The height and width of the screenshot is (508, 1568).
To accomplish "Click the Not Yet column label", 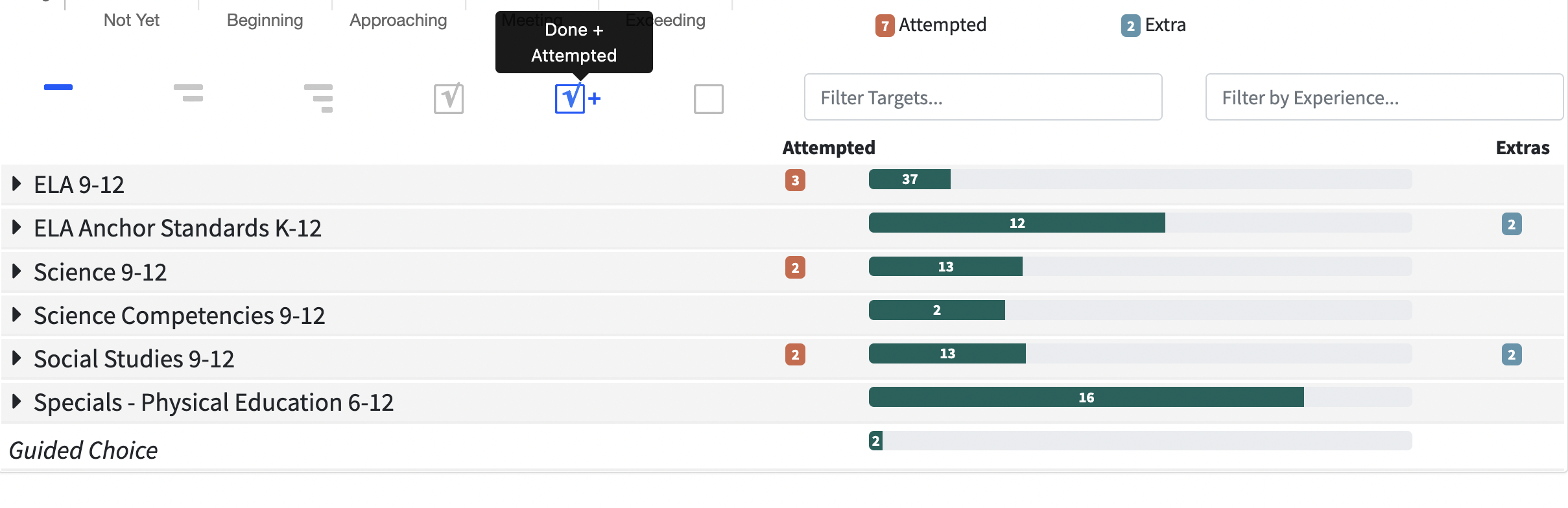I will [x=132, y=20].
